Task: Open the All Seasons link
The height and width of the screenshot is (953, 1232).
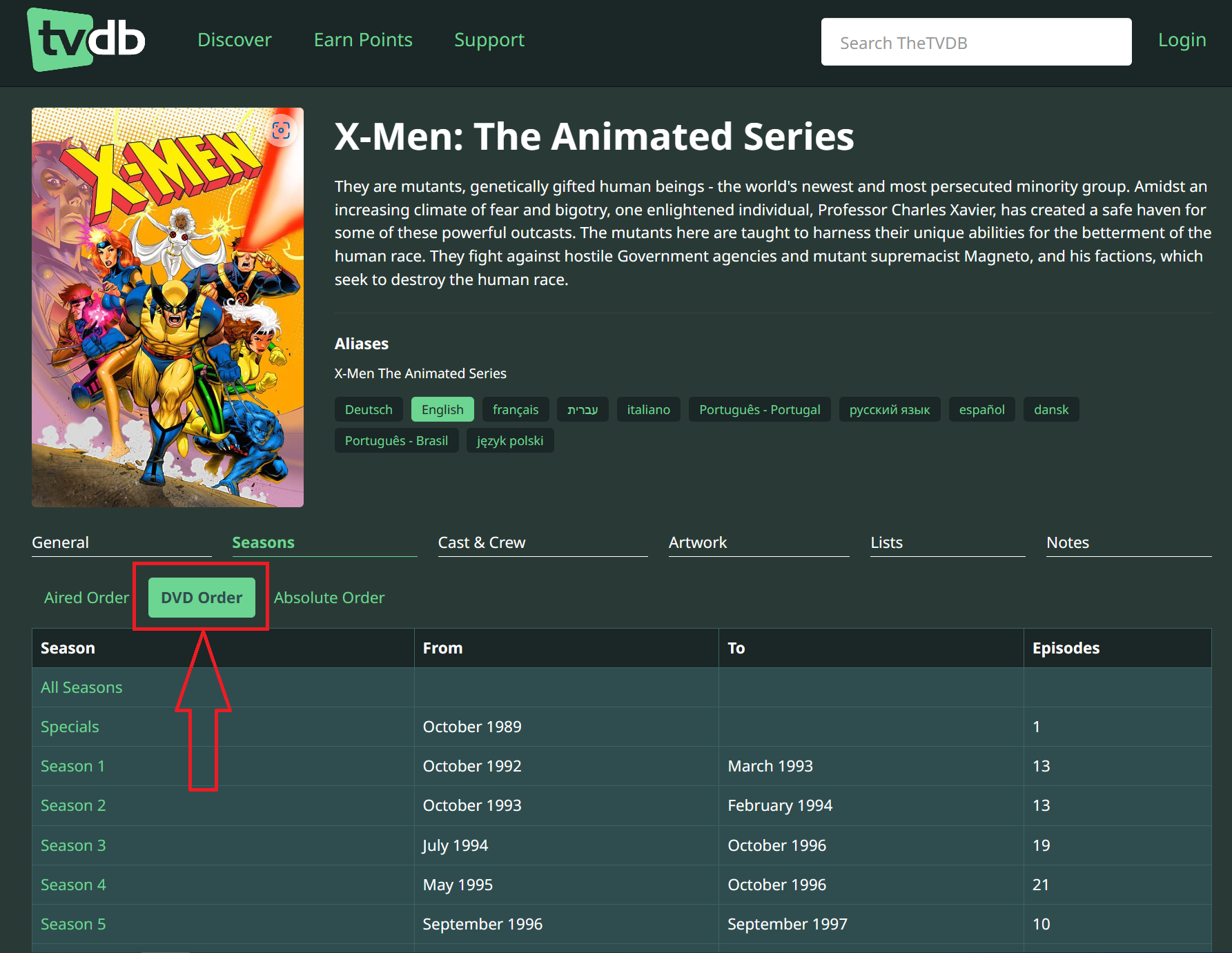Action: tap(81, 687)
